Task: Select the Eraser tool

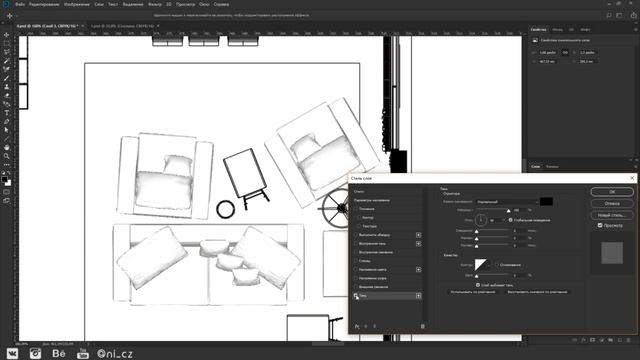Action: tap(7, 96)
